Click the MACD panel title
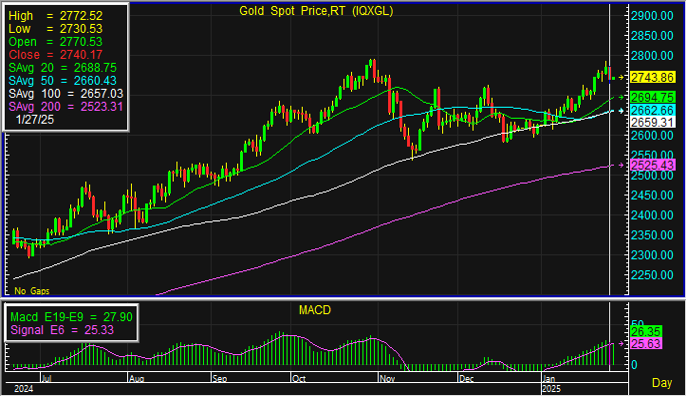Screen dimensions: 687x397 click(315, 310)
